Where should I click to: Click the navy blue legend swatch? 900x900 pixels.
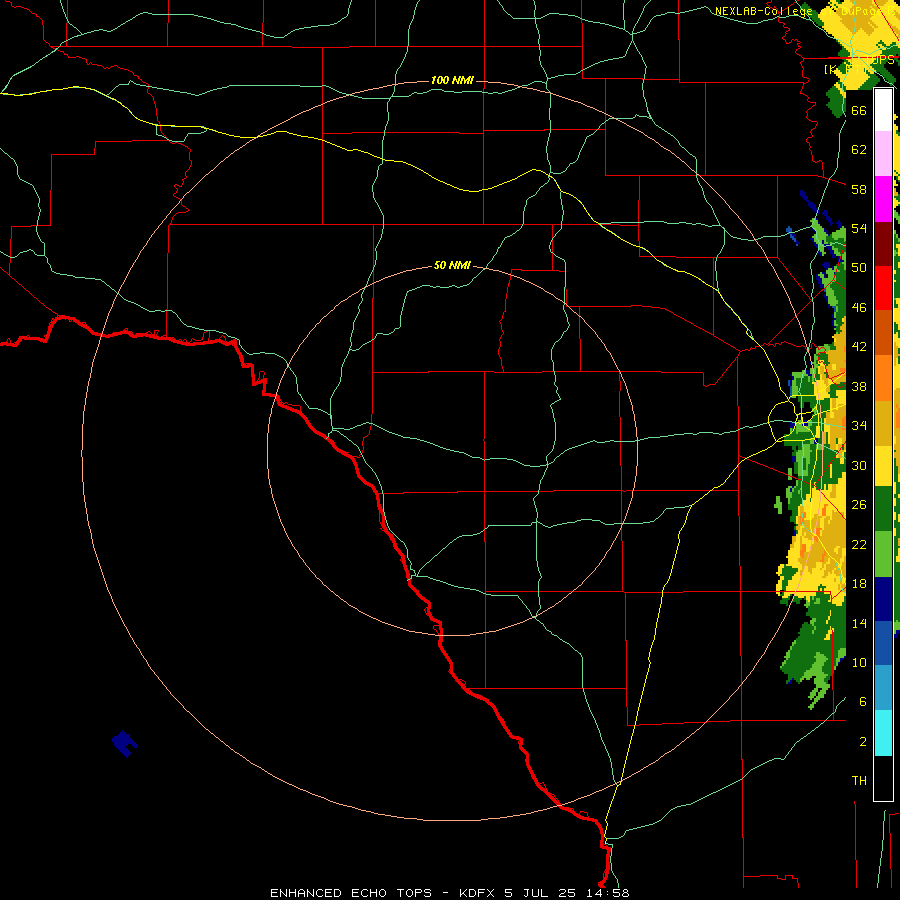point(883,599)
